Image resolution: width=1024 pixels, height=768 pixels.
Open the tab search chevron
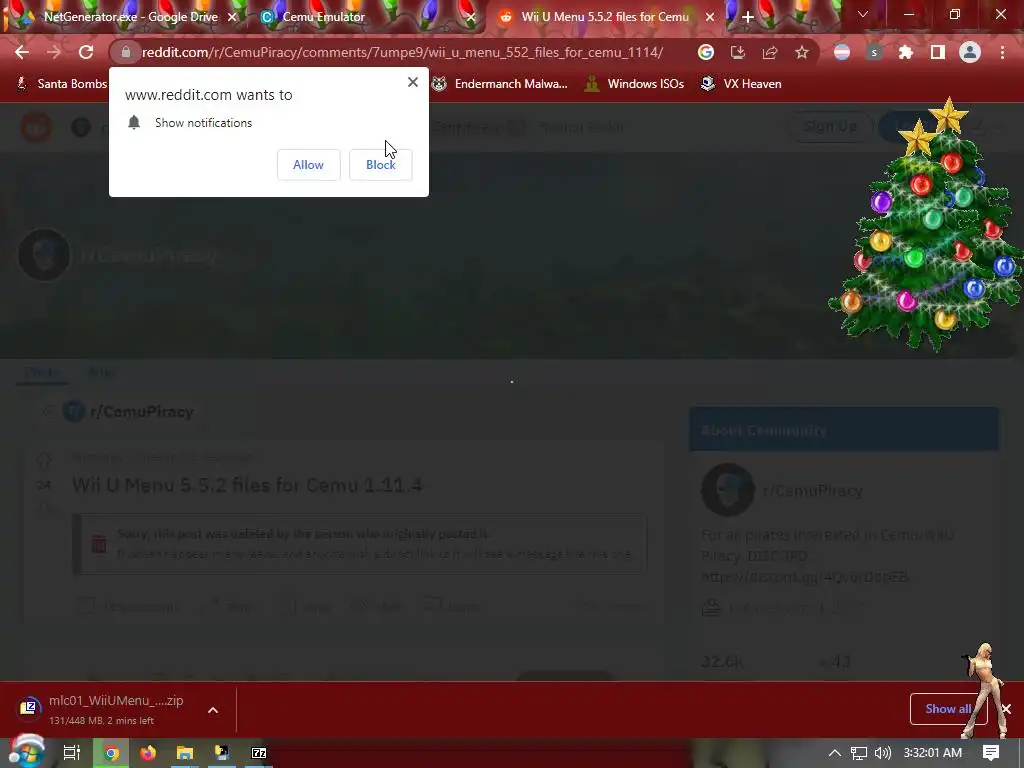tap(863, 14)
